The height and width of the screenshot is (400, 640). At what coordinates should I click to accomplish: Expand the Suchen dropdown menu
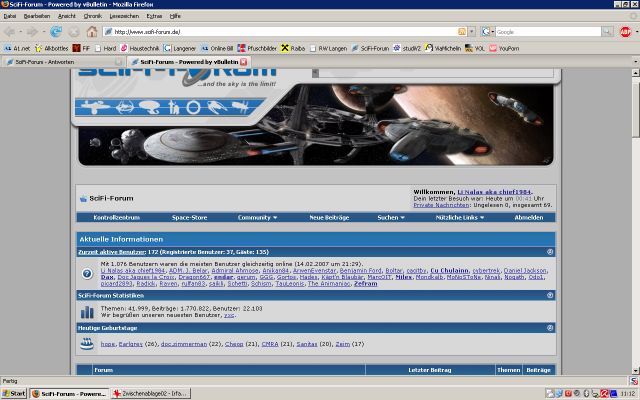[390, 217]
